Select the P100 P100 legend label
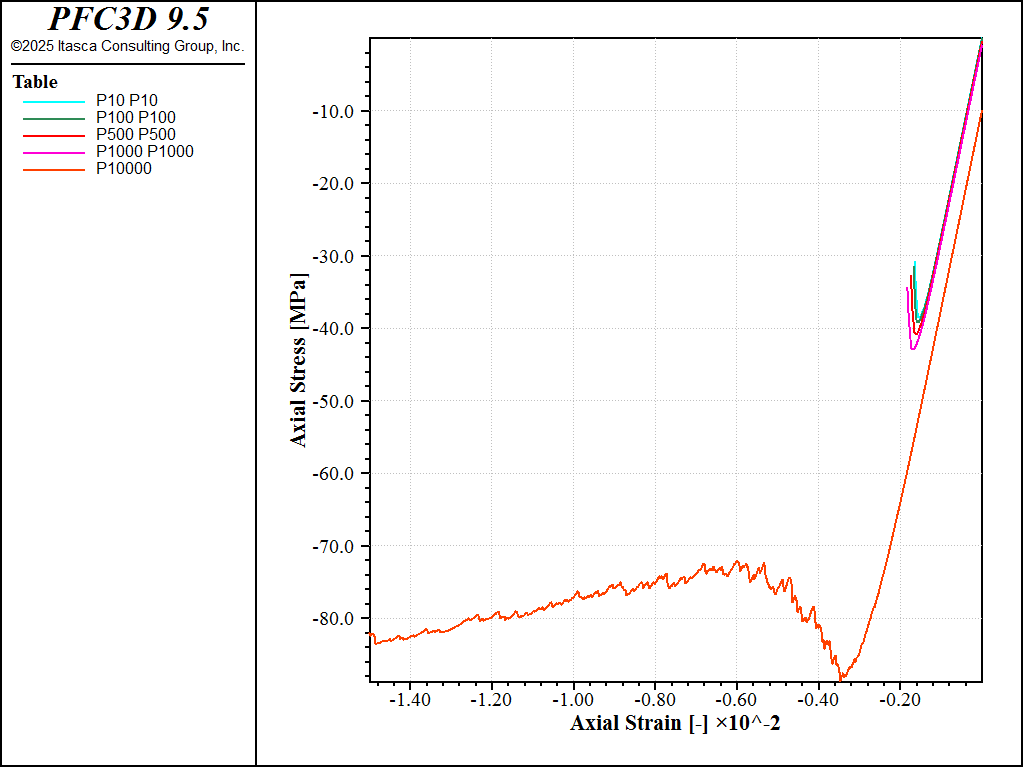The width and height of the screenshot is (1024, 768). pos(136,118)
